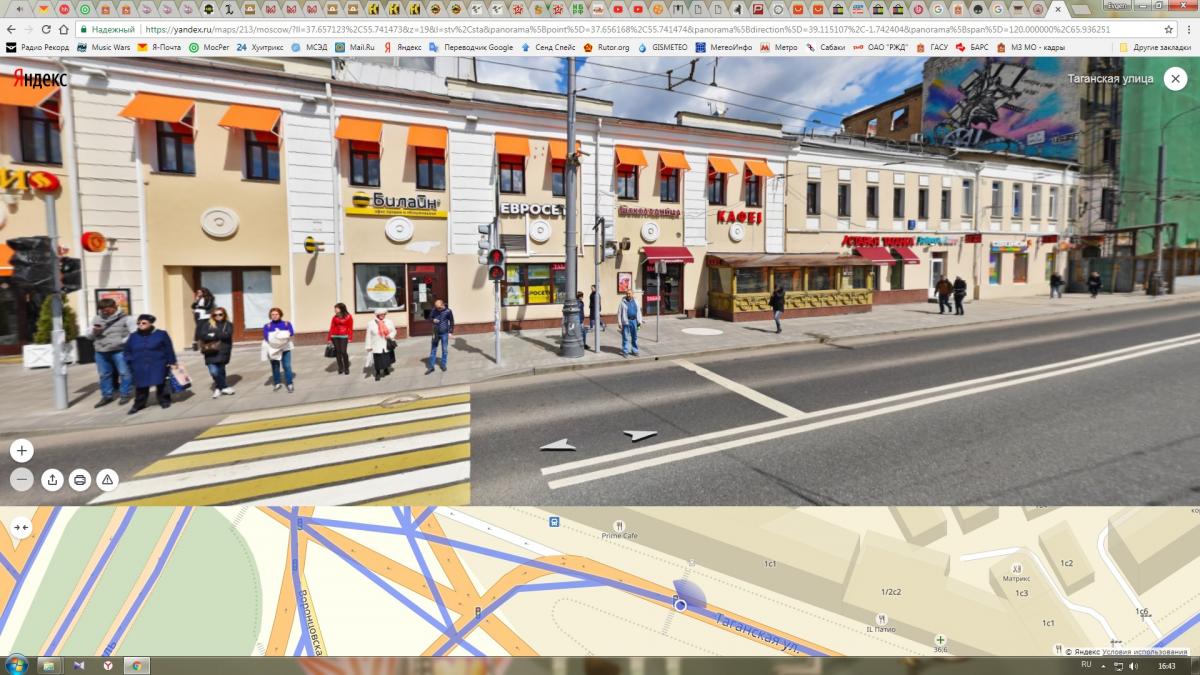Open the share panorama button
Viewport: 1200px width, 675px height.
pyautogui.click(x=52, y=480)
